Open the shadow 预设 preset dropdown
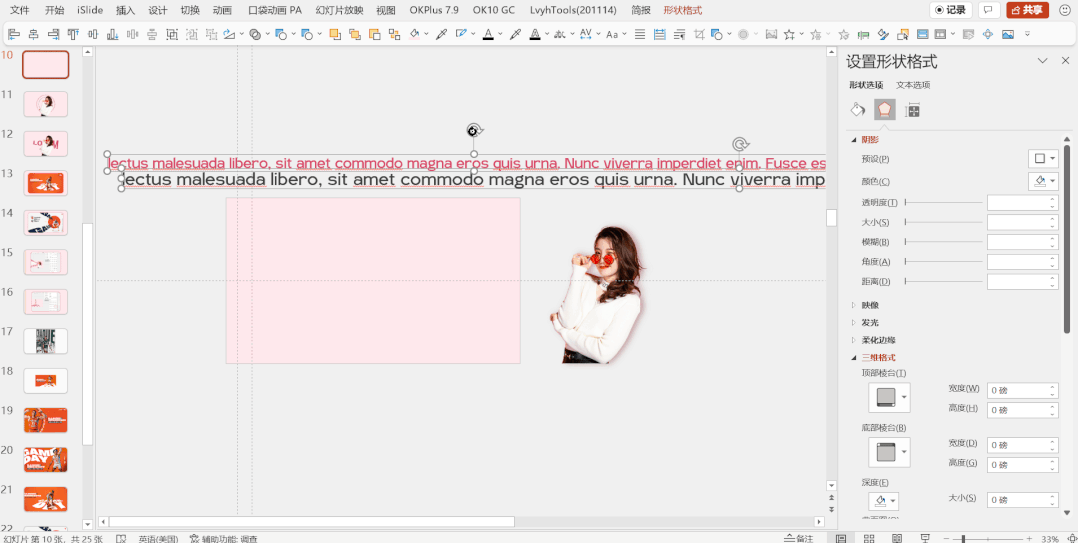The image size is (1078, 543). [x=1043, y=159]
